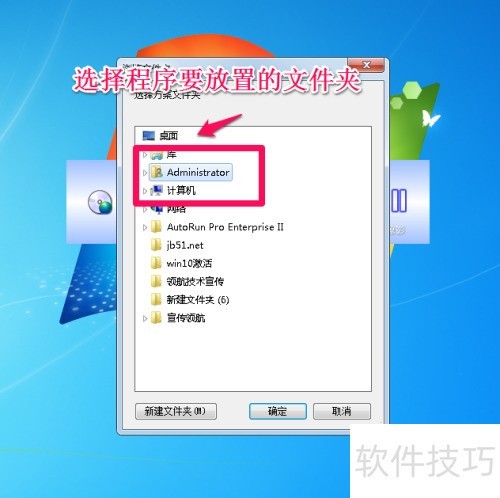
Task: Click the AutoRun Pro Enterprise II folder icon
Action: click(156, 227)
